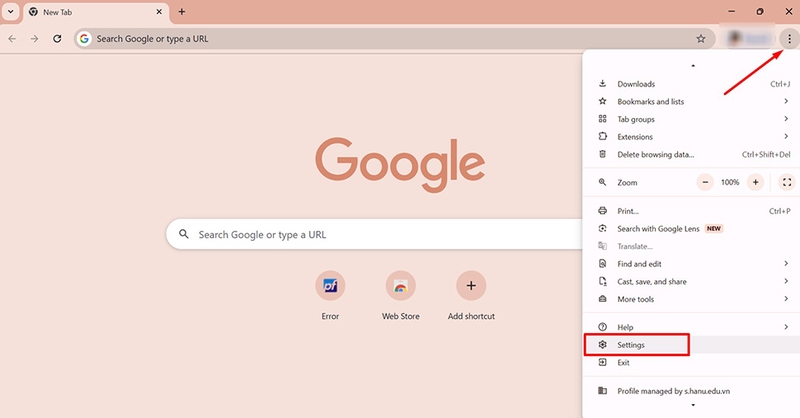
Task: Choose Print from the menu
Action: (691, 211)
